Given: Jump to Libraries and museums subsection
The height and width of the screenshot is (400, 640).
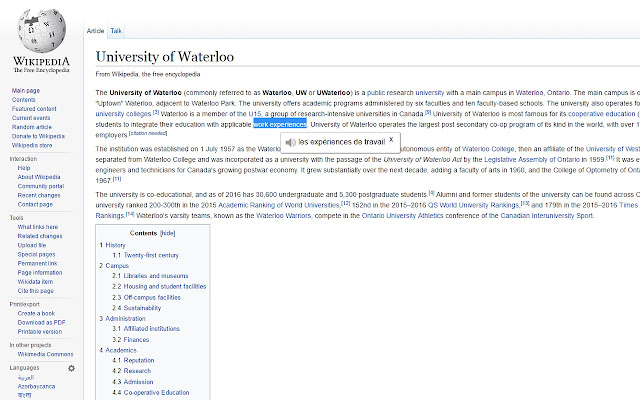Looking at the screenshot, I should coord(156,276).
